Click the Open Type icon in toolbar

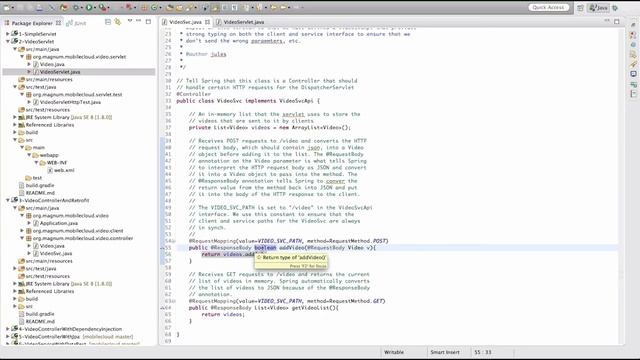[x=169, y=7]
